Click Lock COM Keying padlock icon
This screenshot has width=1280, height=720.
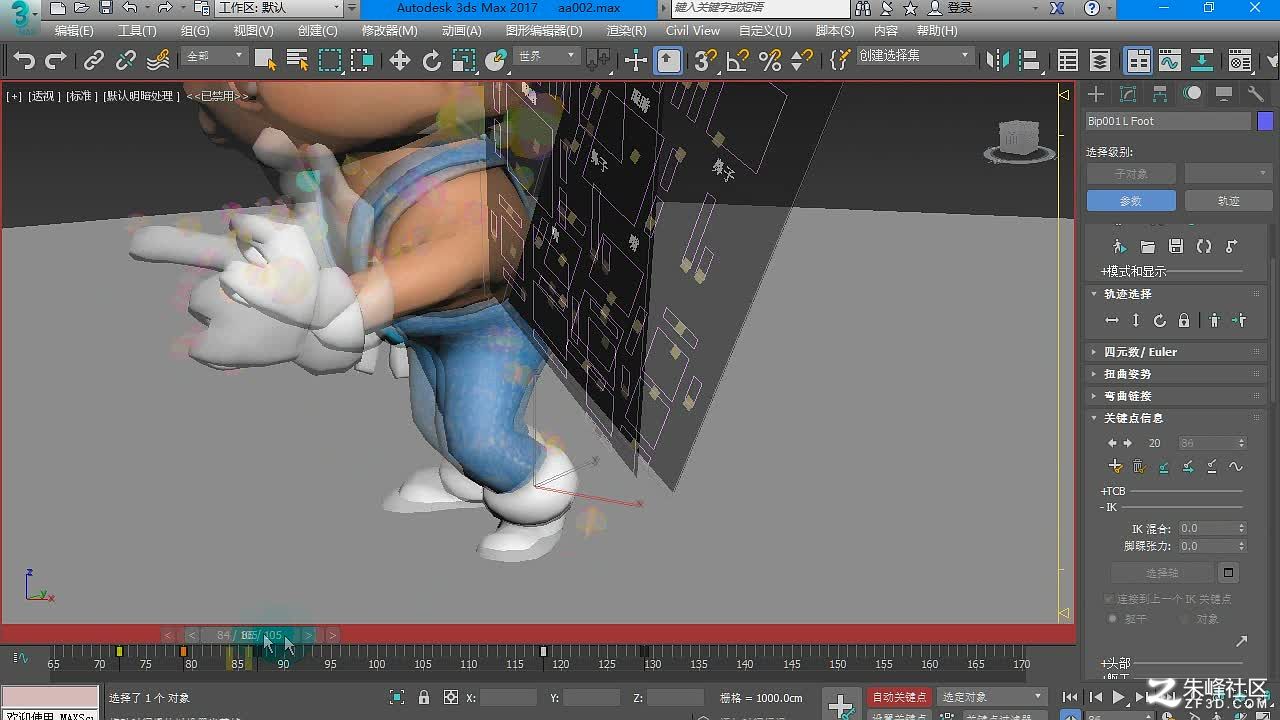point(1184,321)
